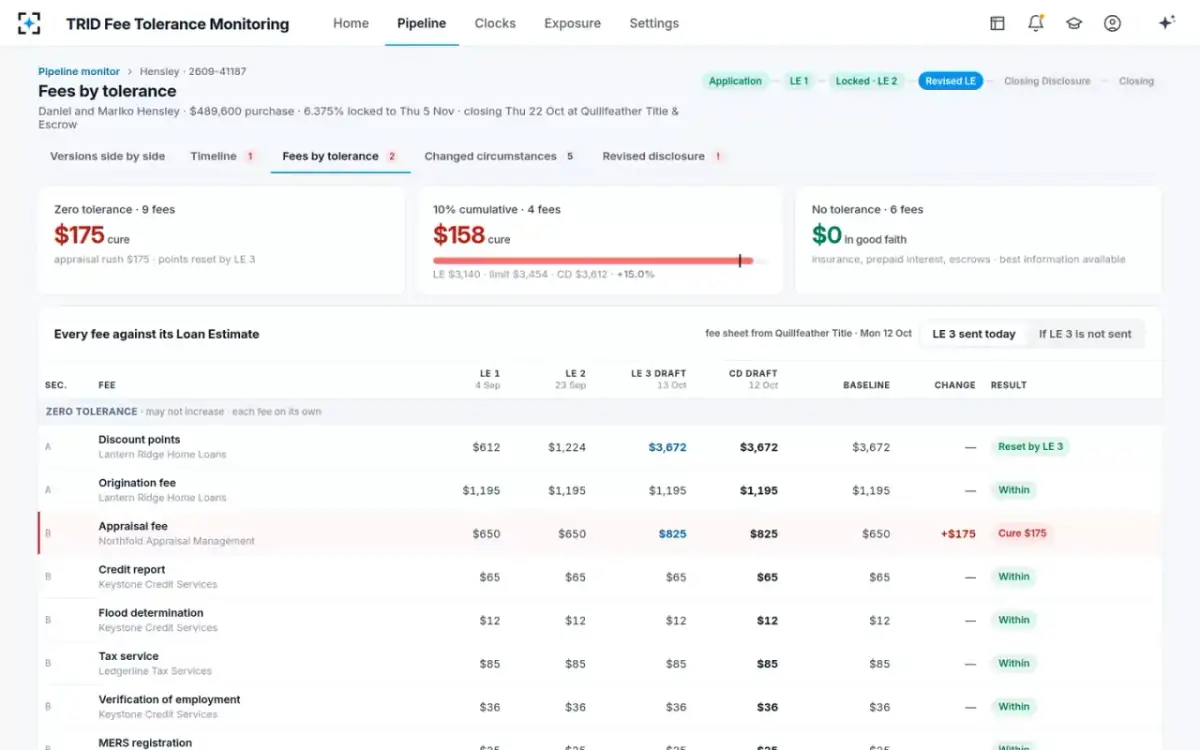Click the LE 3 DRAFT column header
The width and height of the screenshot is (1200, 750).
tap(658, 378)
